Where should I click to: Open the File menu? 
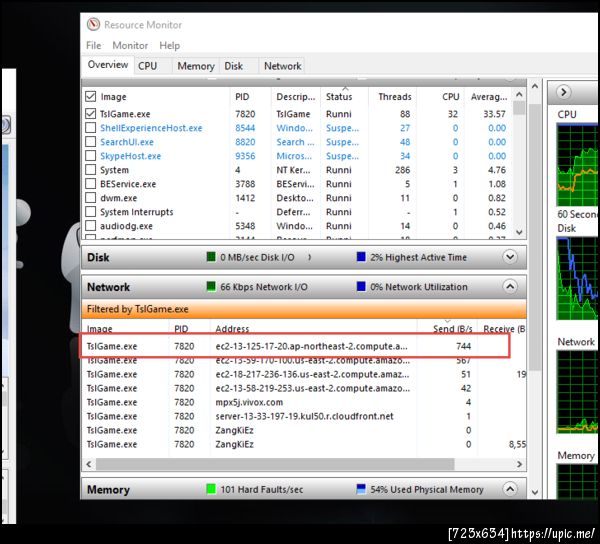pyautogui.click(x=94, y=46)
